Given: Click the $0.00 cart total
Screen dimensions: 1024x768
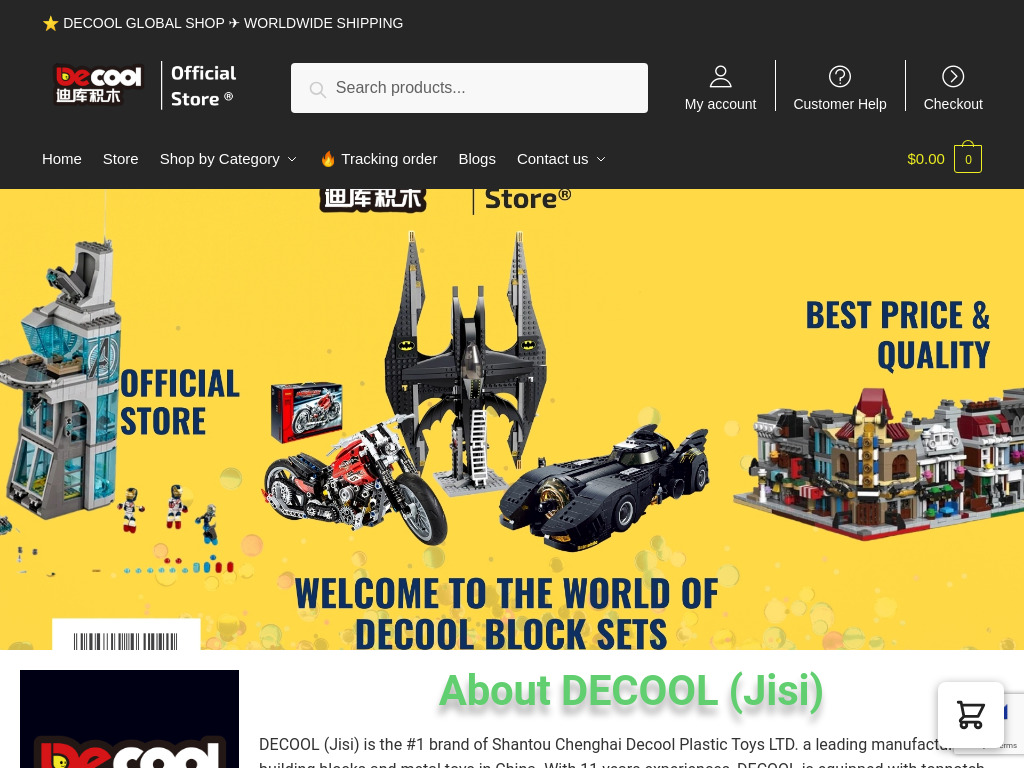Looking at the screenshot, I should [x=925, y=159].
